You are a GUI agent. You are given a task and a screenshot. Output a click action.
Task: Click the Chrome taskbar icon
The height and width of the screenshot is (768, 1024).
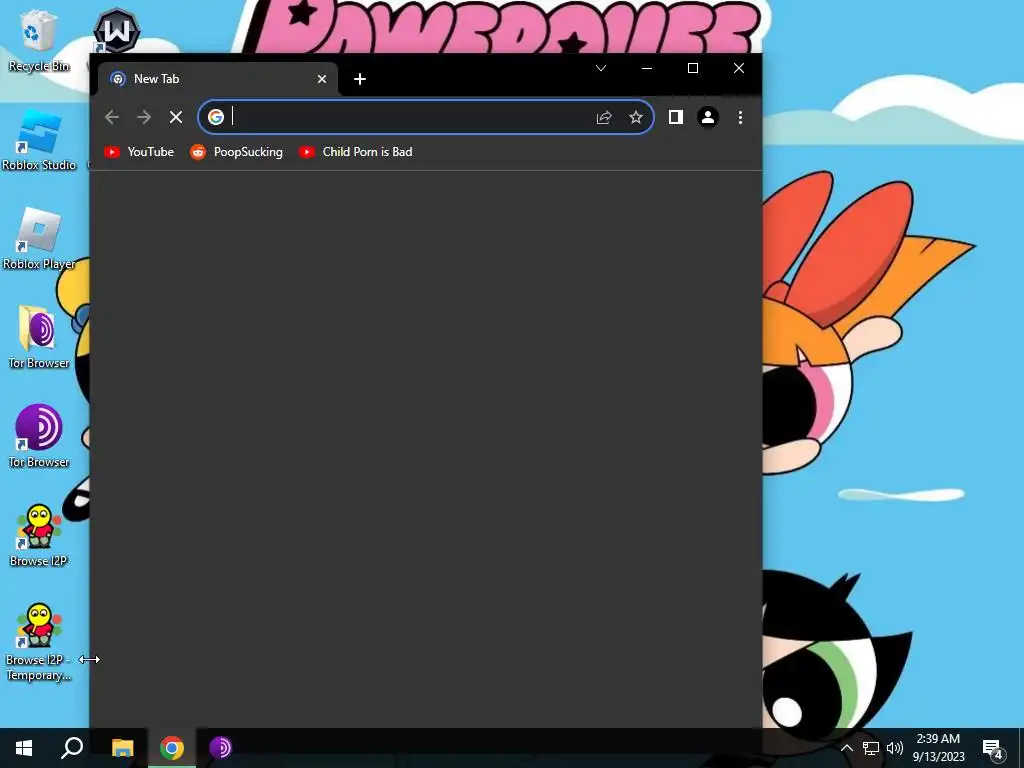(x=172, y=748)
